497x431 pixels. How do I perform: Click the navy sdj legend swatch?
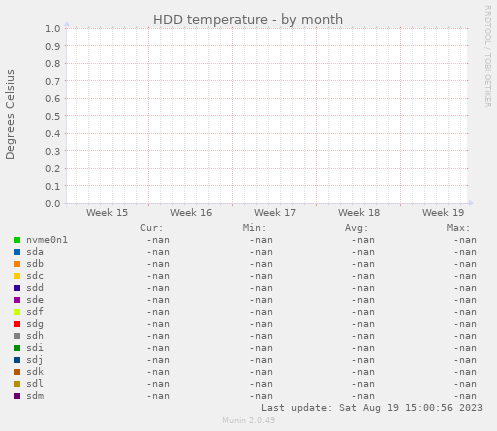pyautogui.click(x=17, y=360)
